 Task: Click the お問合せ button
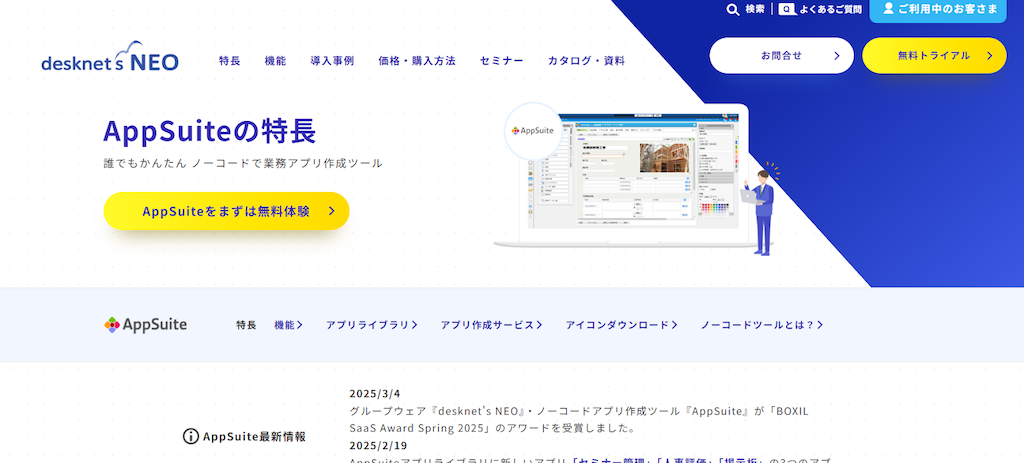pos(782,56)
